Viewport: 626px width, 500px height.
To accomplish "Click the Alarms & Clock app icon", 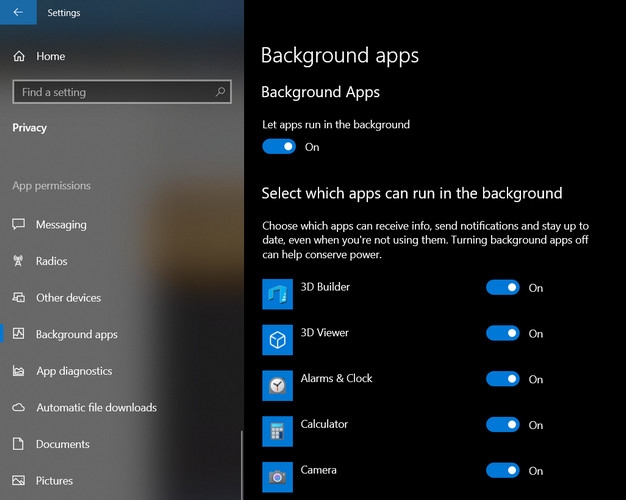I will point(277,386).
